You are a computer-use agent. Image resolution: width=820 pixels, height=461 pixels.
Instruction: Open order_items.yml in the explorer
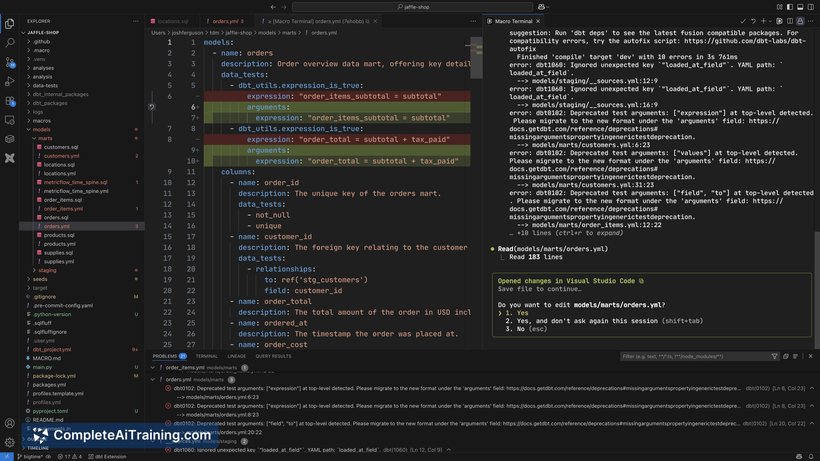[63, 209]
